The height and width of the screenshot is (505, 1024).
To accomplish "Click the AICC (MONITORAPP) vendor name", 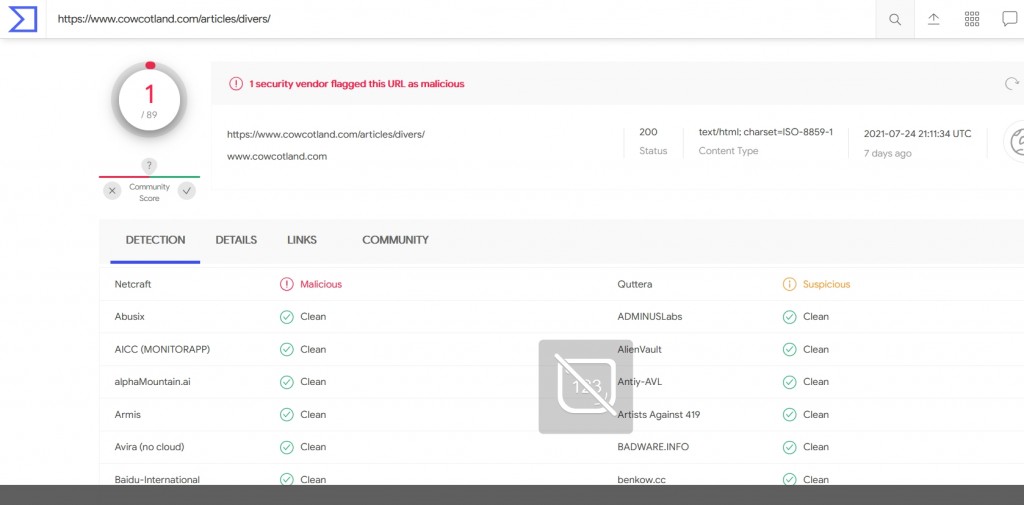I will (163, 350).
